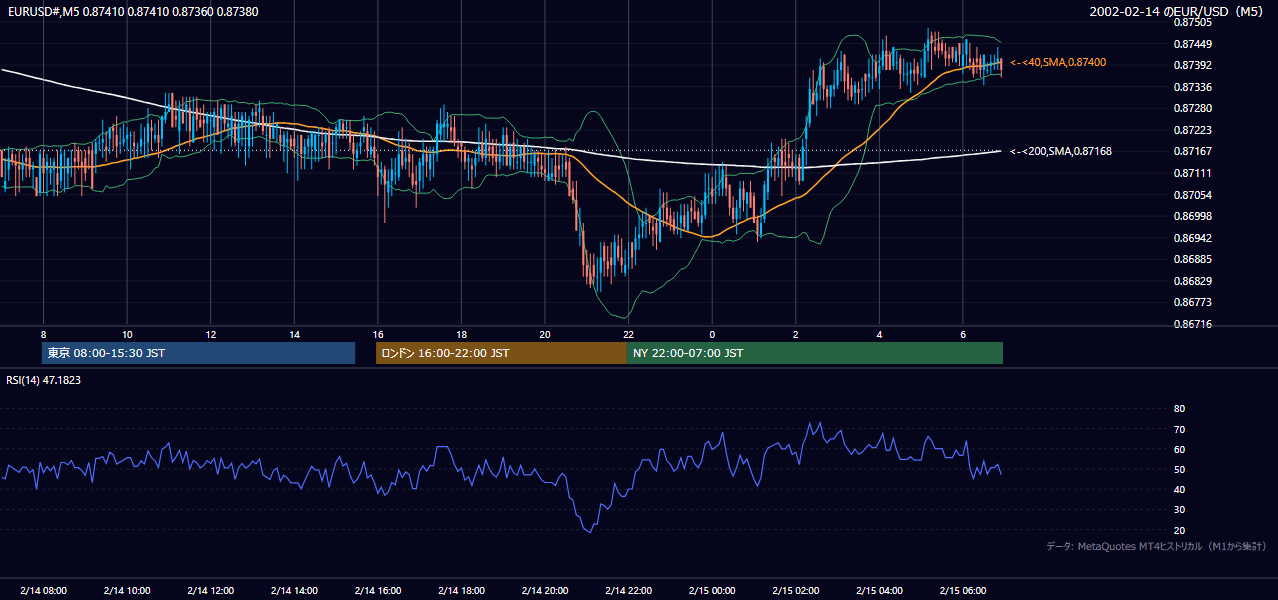The height and width of the screenshot is (600, 1278).
Task: Click the 2/14 10:00 date axis label
Action: pyautogui.click(x=127, y=590)
